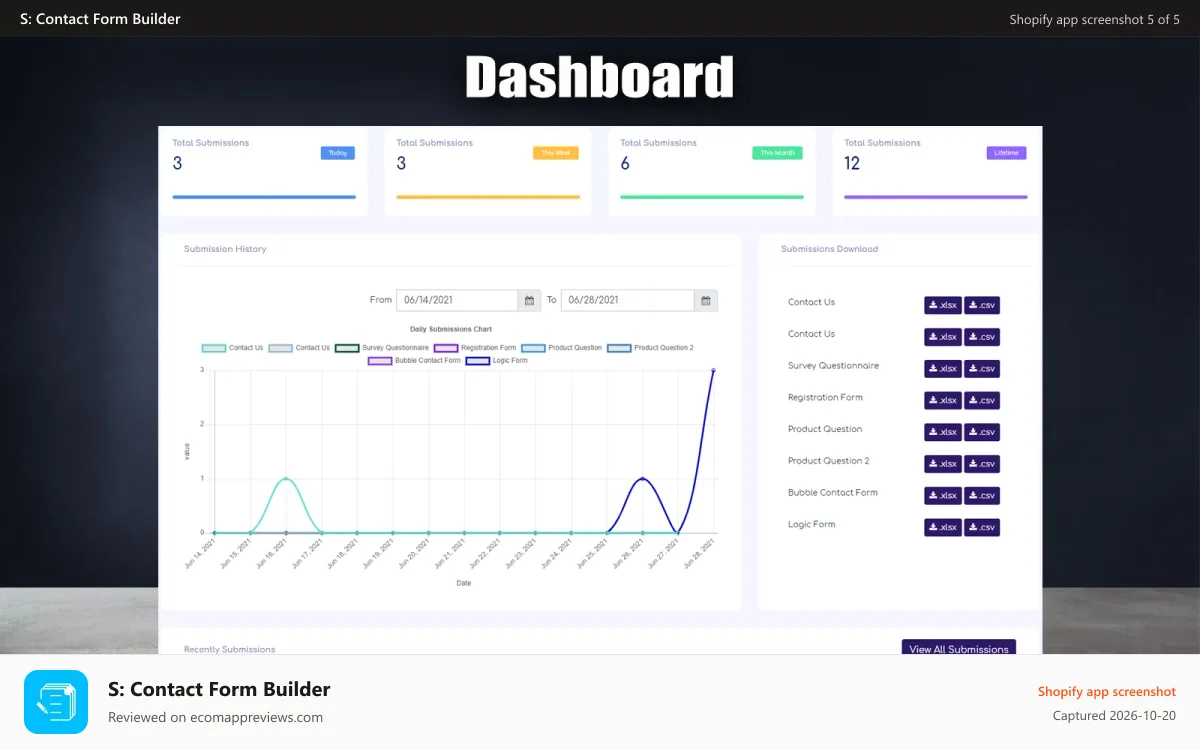Image resolution: width=1200 pixels, height=750 pixels.
Task: Click the This Week submissions badge
Action: pos(556,153)
